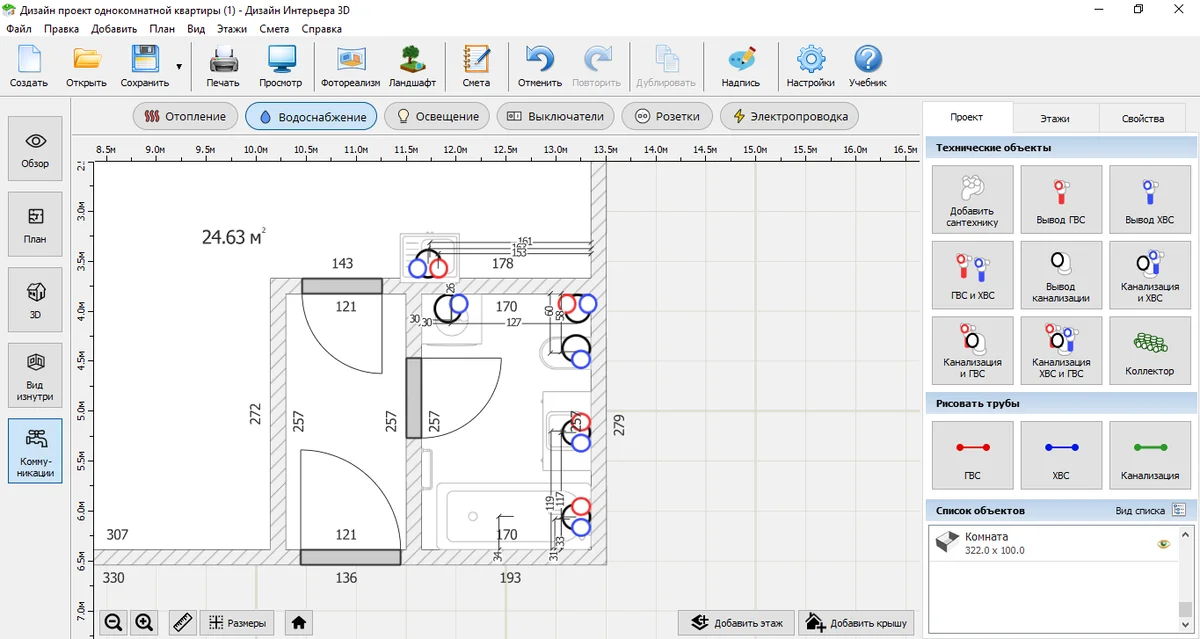Viewport: 1200px width, 639px height.
Task: Switch to the Свойства tab
Action: pos(1143,118)
